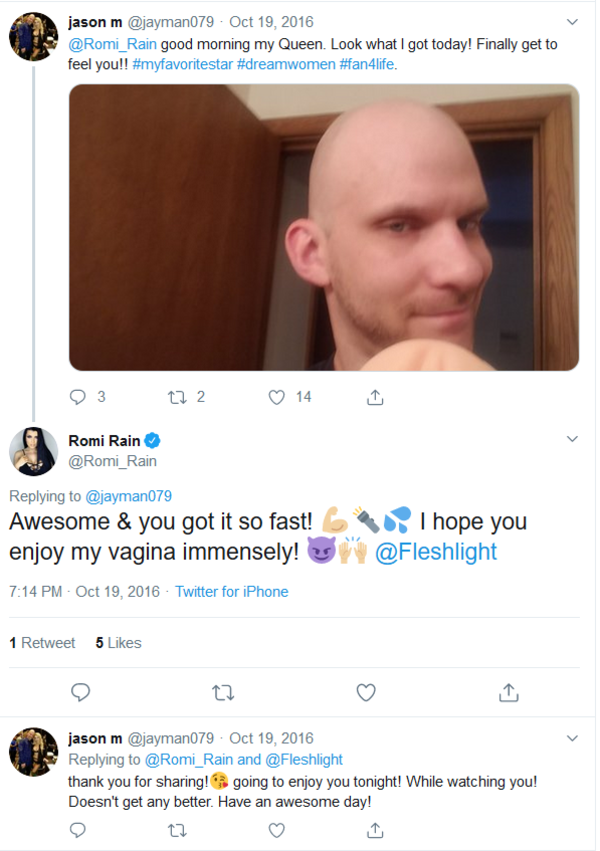Click Romi Rain's profile avatar

(x=33, y=450)
